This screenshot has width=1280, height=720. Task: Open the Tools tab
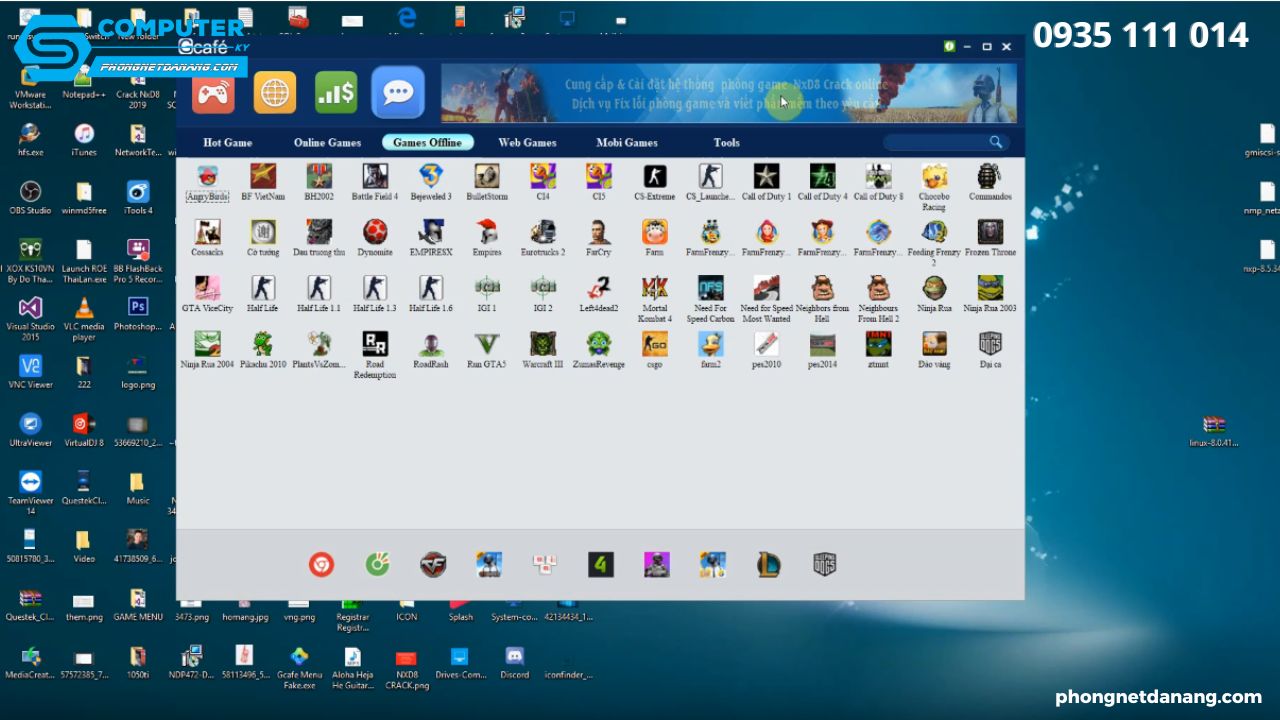point(726,143)
